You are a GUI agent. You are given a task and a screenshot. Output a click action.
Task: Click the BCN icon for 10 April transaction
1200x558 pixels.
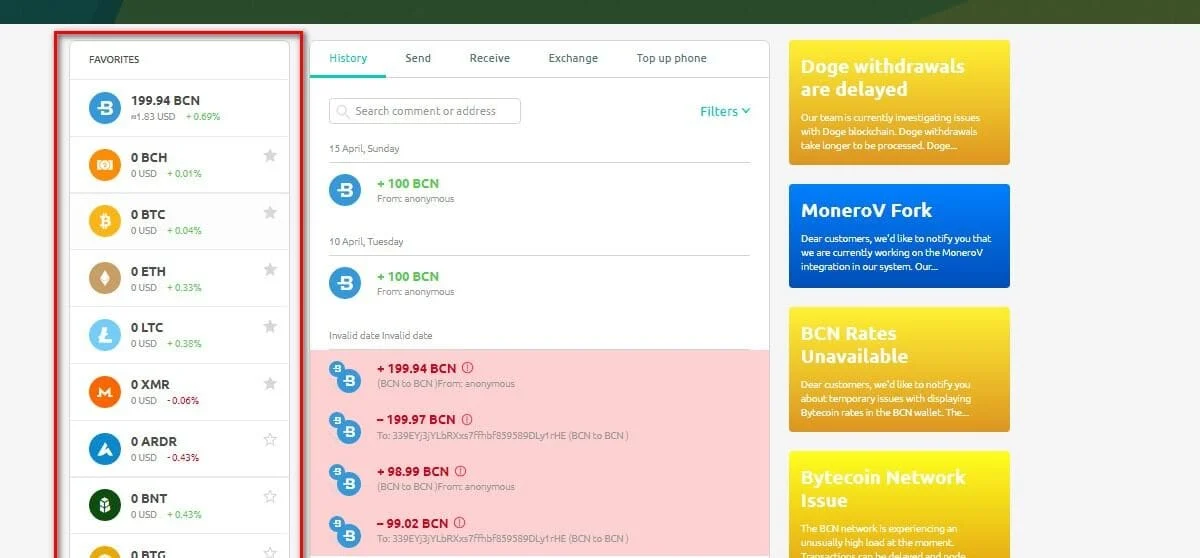[x=345, y=283]
